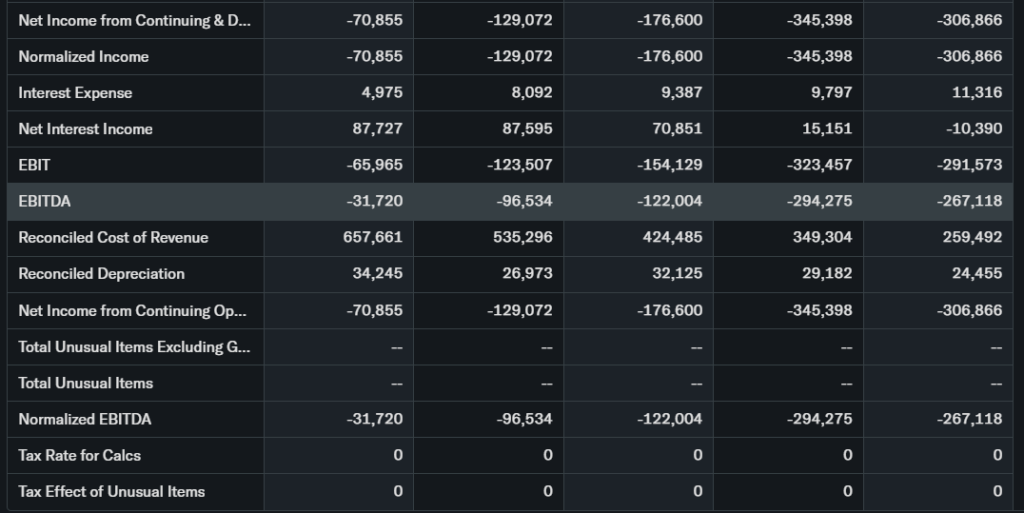
Task: Click the EBITDA row label
Action: point(45,201)
